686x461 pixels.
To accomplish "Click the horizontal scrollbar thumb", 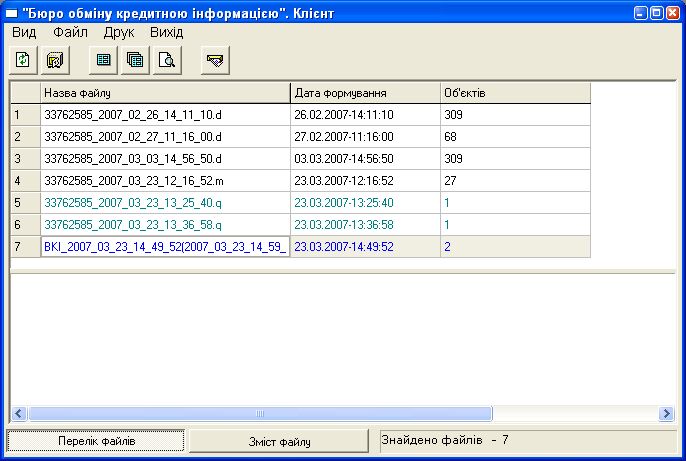I will click(x=260, y=413).
